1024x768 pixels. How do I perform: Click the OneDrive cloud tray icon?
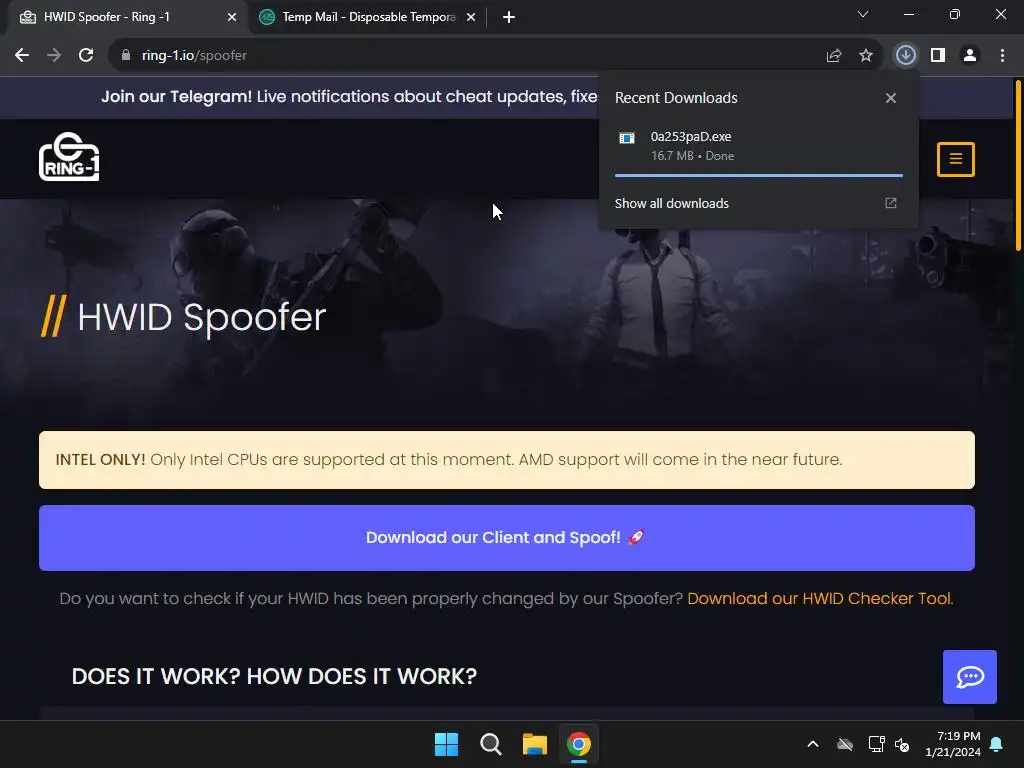[x=845, y=744]
